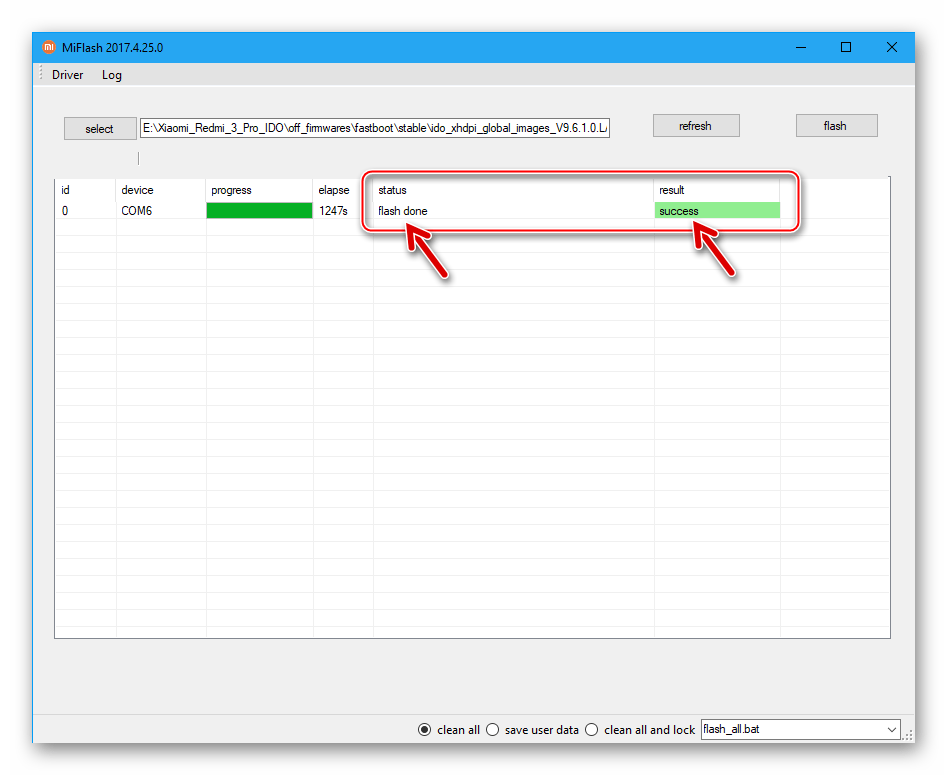Image resolution: width=947 pixels, height=775 pixels.
Task: Click the flash button
Action: [x=836, y=126]
